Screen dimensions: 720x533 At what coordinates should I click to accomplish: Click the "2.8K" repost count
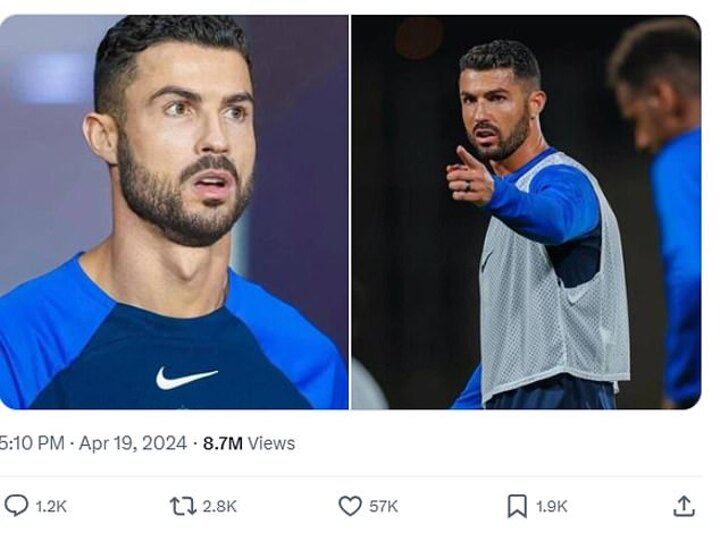pyautogui.click(x=219, y=507)
